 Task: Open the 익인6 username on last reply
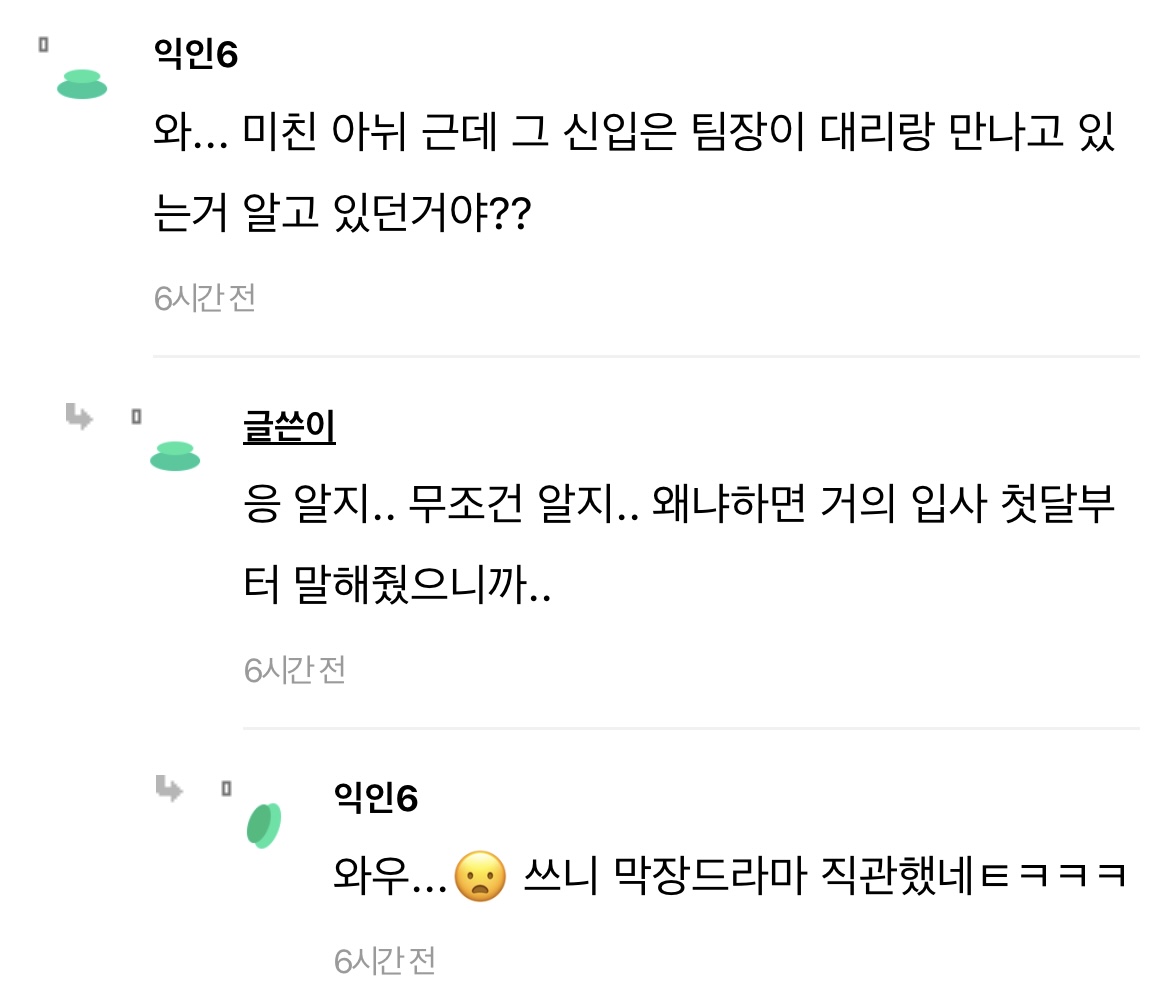(x=376, y=798)
